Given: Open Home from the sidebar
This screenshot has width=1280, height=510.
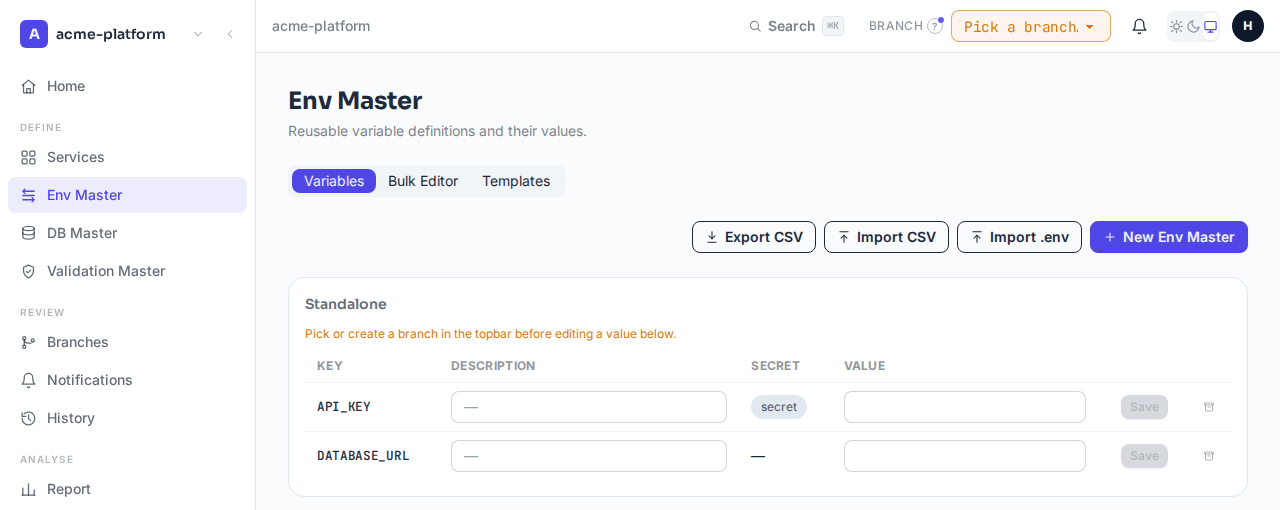Looking at the screenshot, I should click(x=127, y=86).
